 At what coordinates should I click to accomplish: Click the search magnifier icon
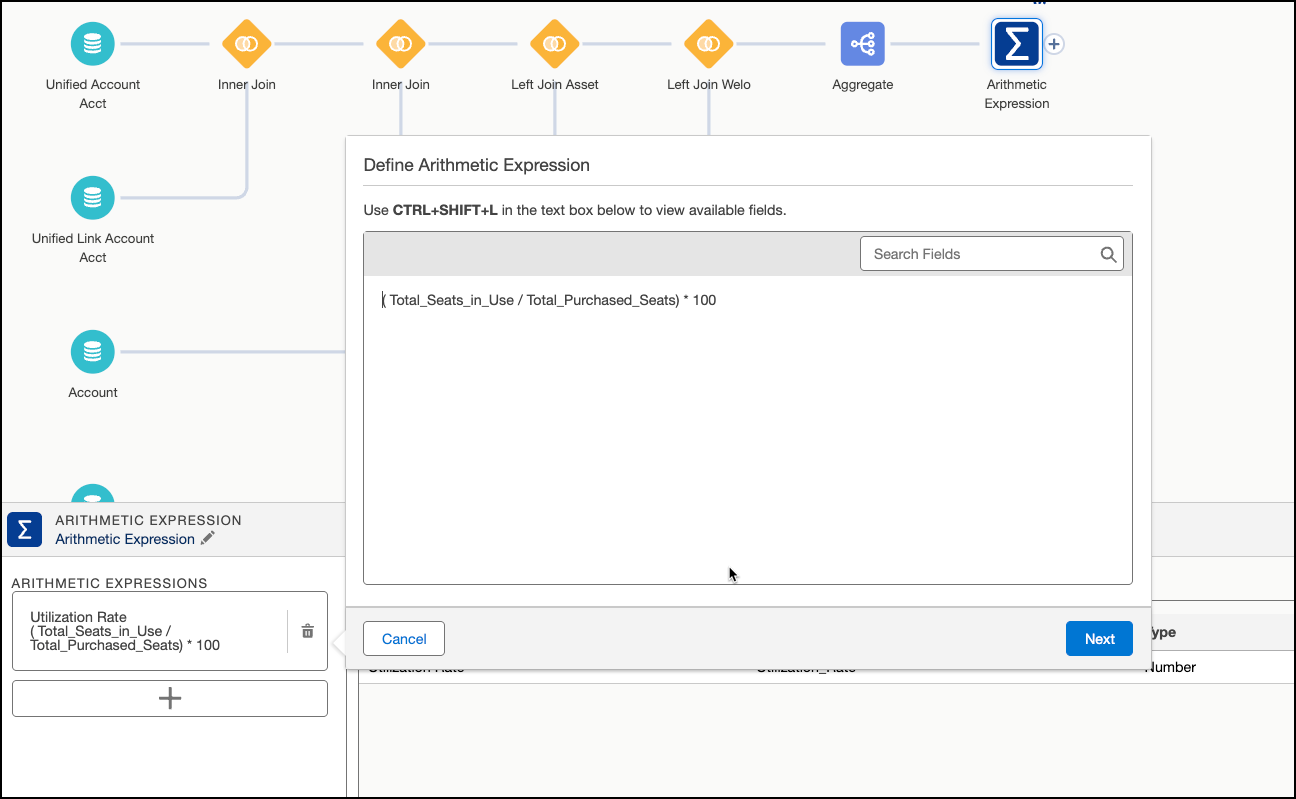point(1108,254)
